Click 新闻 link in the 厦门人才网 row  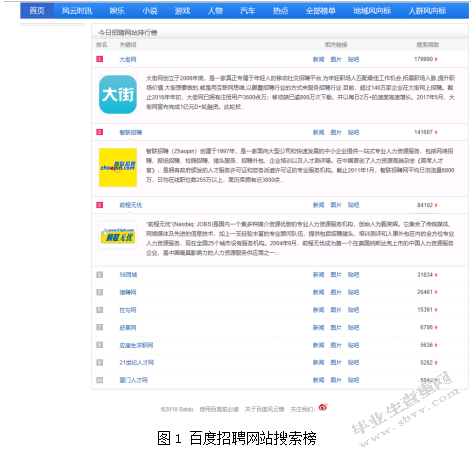point(318,380)
